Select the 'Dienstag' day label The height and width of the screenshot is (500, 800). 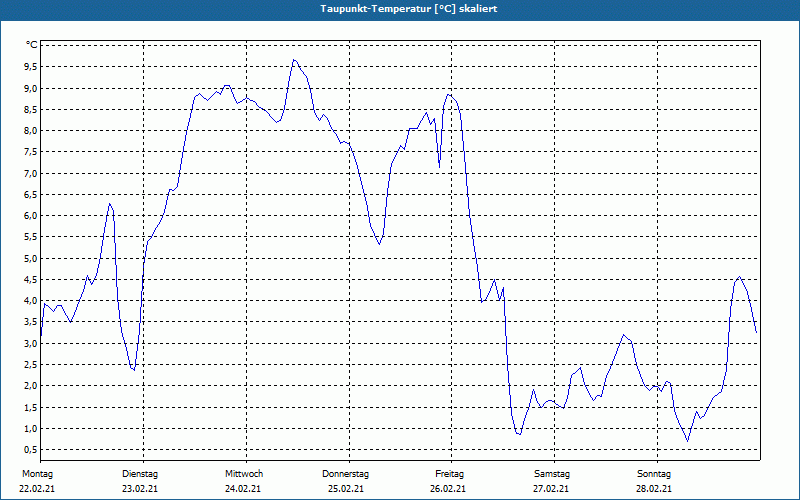(x=140, y=474)
